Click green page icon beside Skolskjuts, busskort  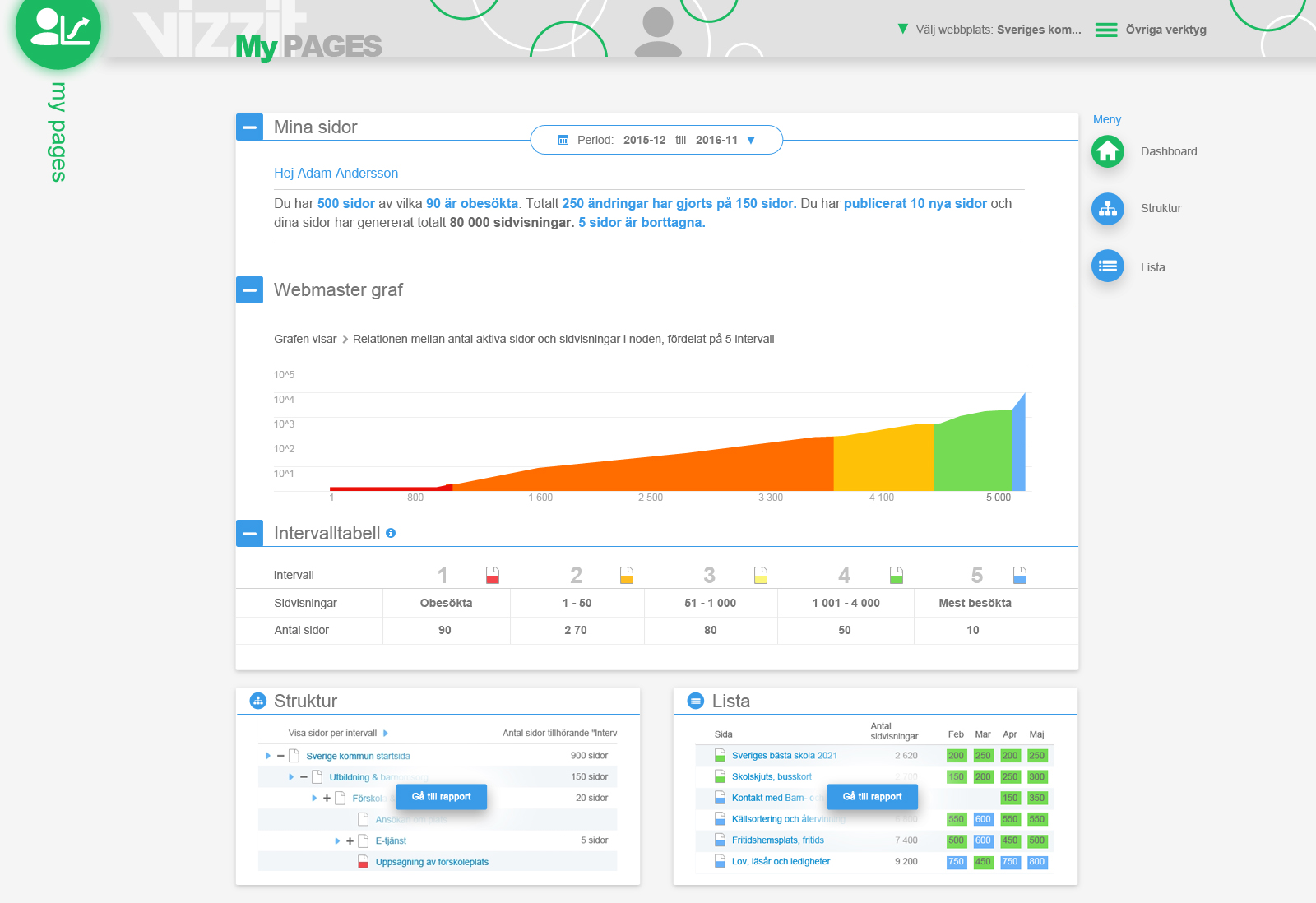[720, 776]
